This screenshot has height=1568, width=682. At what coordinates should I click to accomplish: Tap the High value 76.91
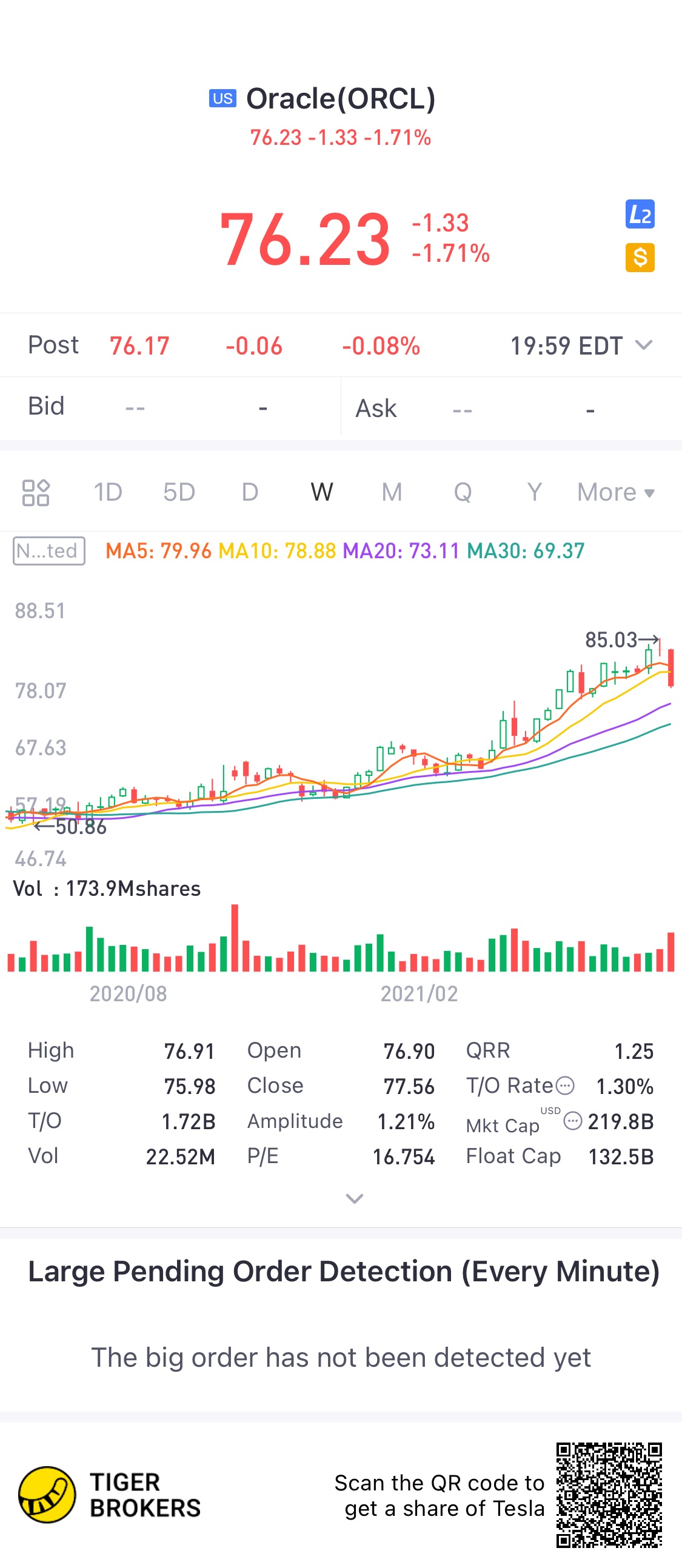189,1051
